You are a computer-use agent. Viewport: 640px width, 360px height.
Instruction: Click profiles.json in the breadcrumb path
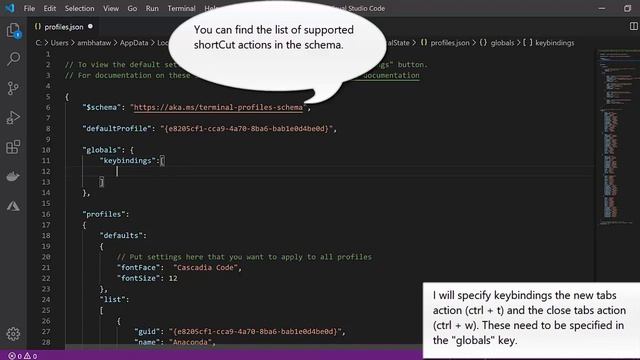pos(450,43)
